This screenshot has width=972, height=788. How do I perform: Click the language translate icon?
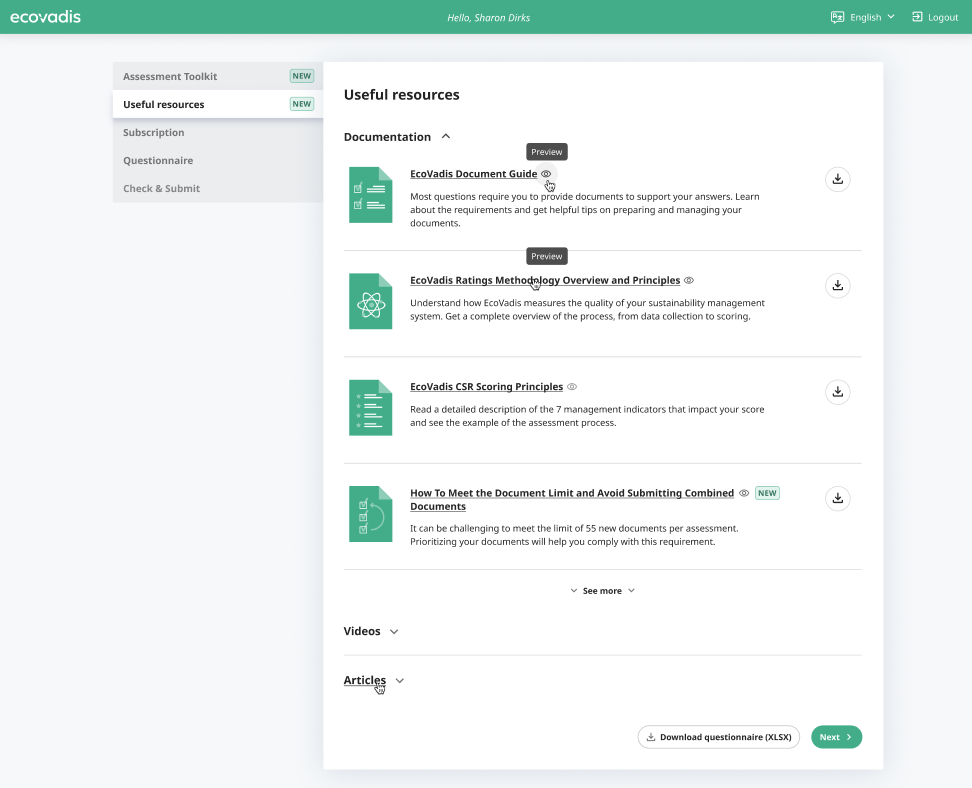pos(837,17)
